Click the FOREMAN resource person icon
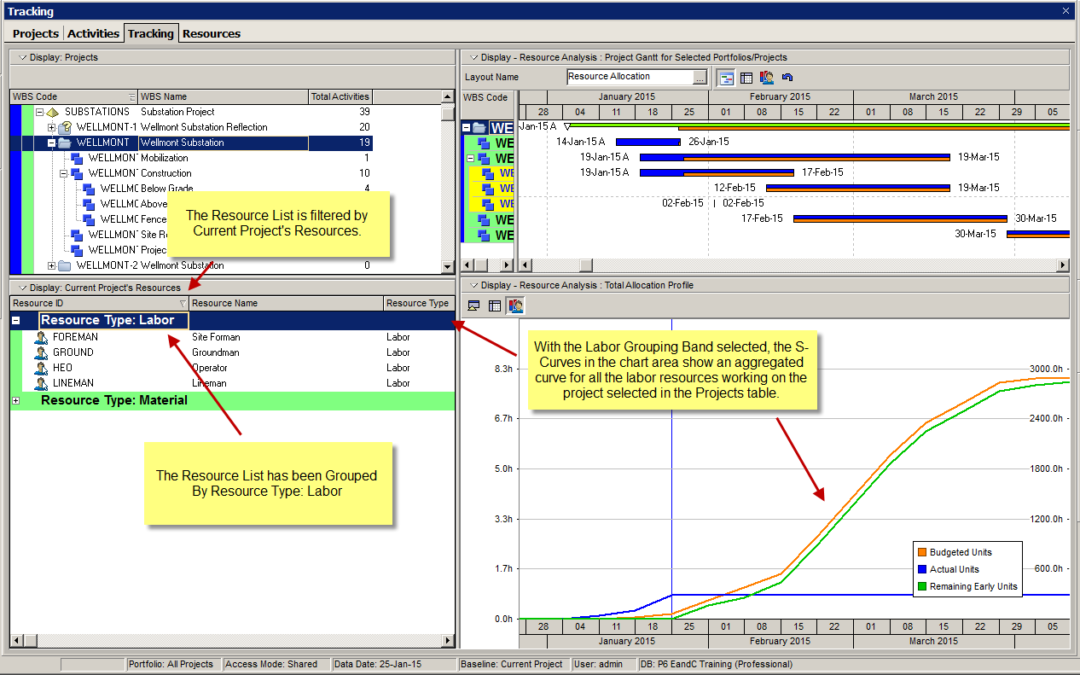The width and height of the screenshot is (1080, 675). point(41,338)
